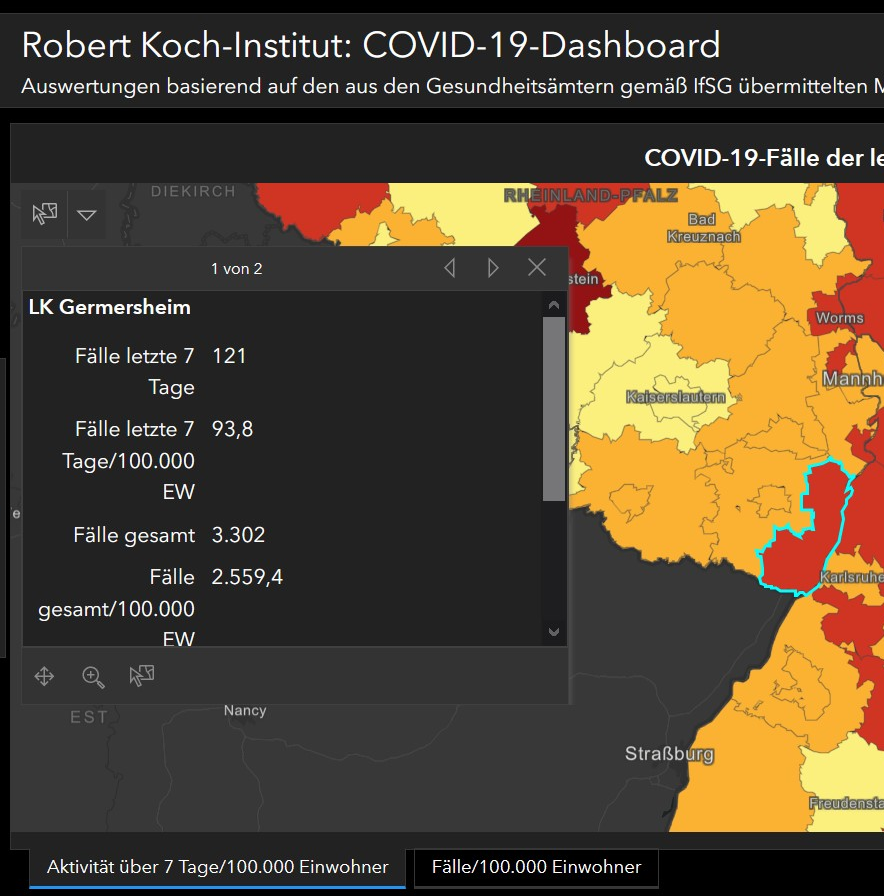Click the popup scrollbar down arrow

554,631
